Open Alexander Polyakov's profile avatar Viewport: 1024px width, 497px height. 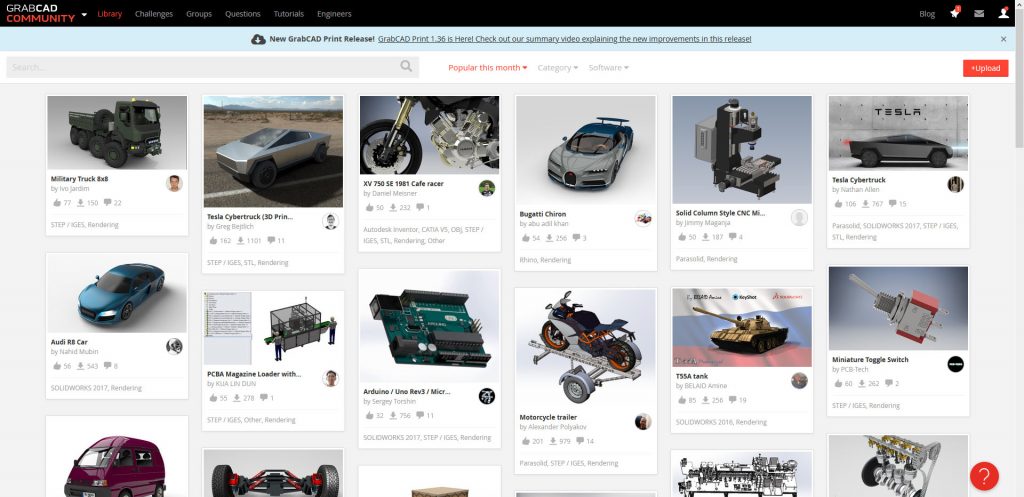click(643, 421)
